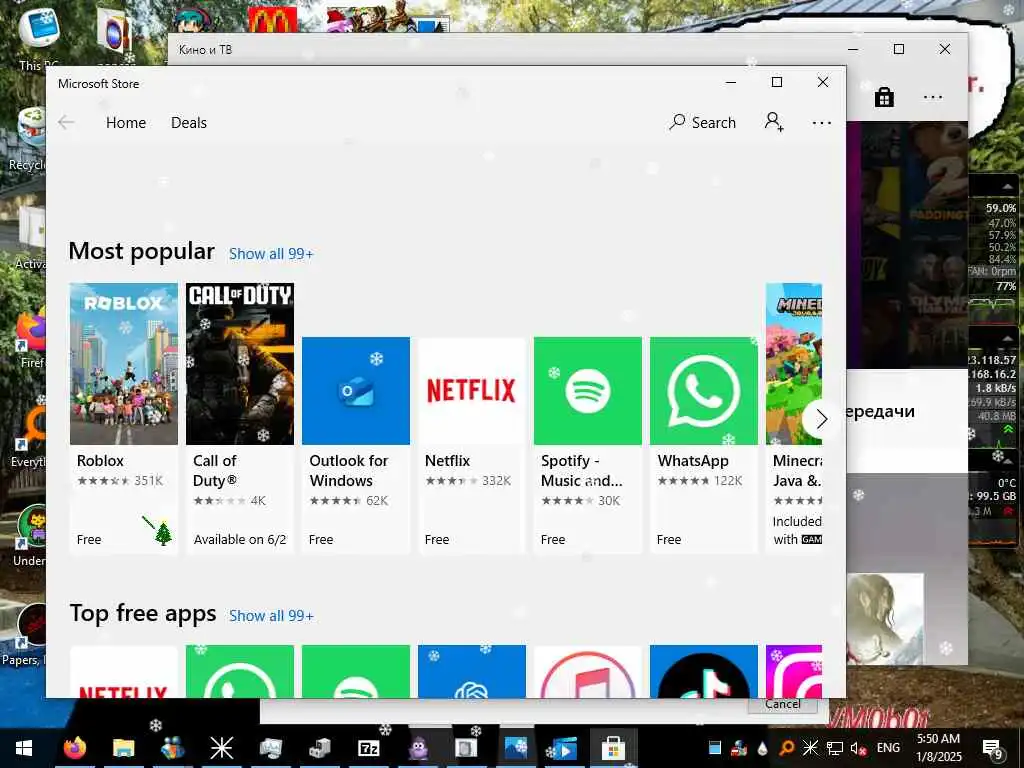Go back using the Store back arrow
This screenshot has width=1024, height=768.
pos(66,122)
